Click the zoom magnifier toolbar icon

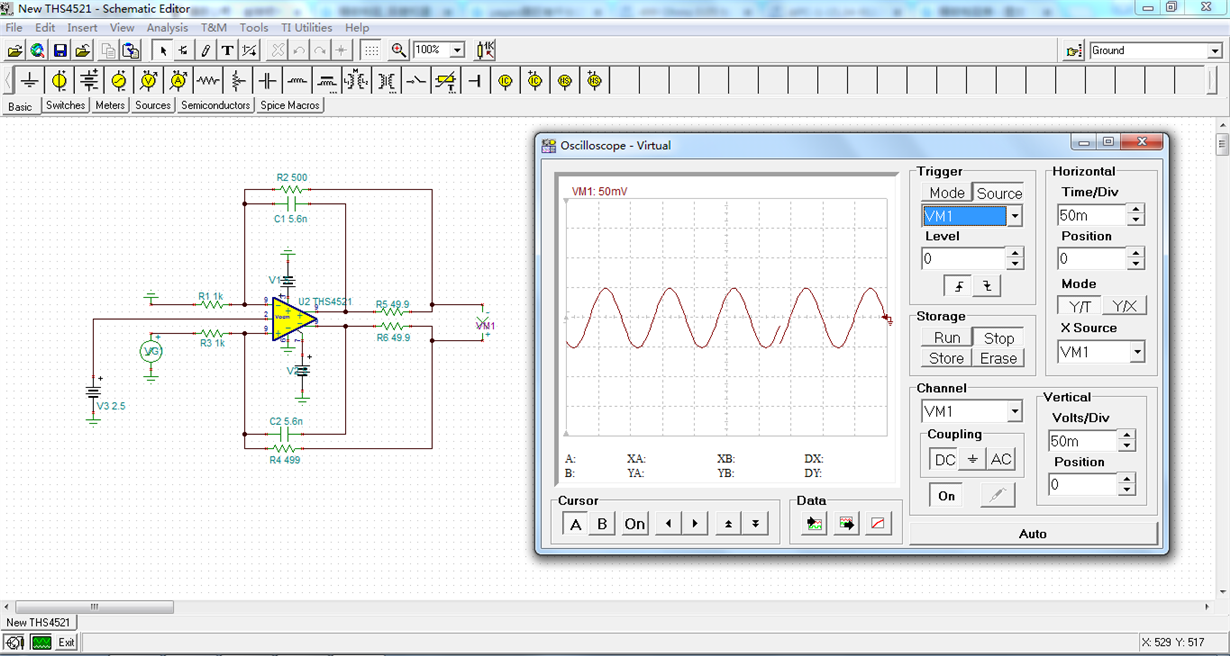click(x=399, y=50)
